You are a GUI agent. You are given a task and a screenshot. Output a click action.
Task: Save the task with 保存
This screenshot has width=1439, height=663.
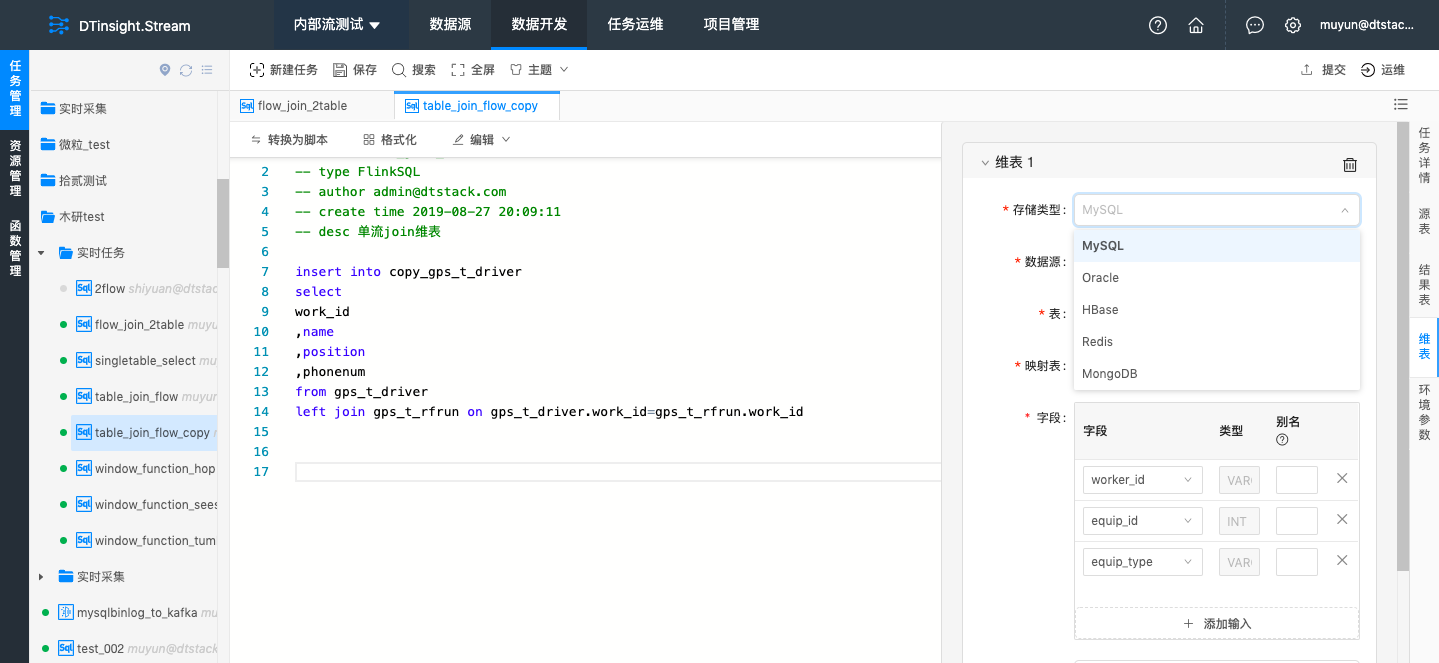click(355, 70)
